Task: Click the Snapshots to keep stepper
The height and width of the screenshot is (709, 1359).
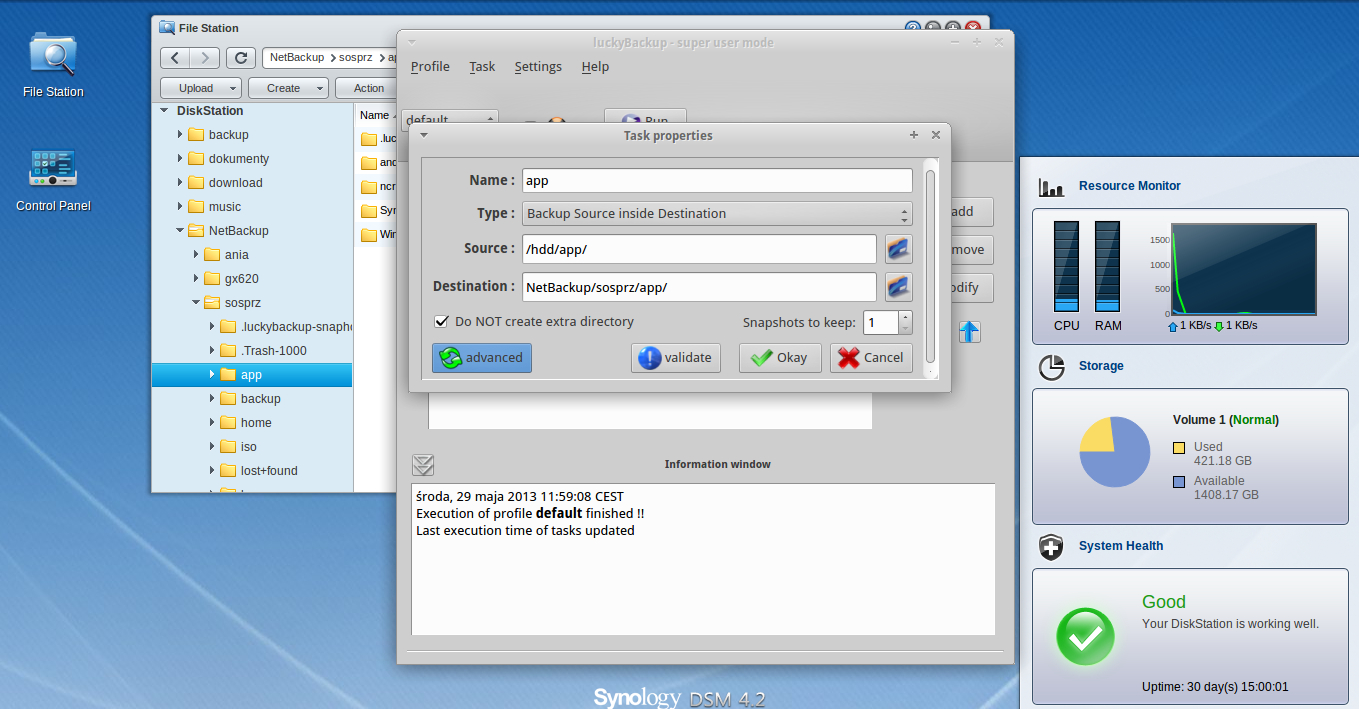Action: click(905, 322)
